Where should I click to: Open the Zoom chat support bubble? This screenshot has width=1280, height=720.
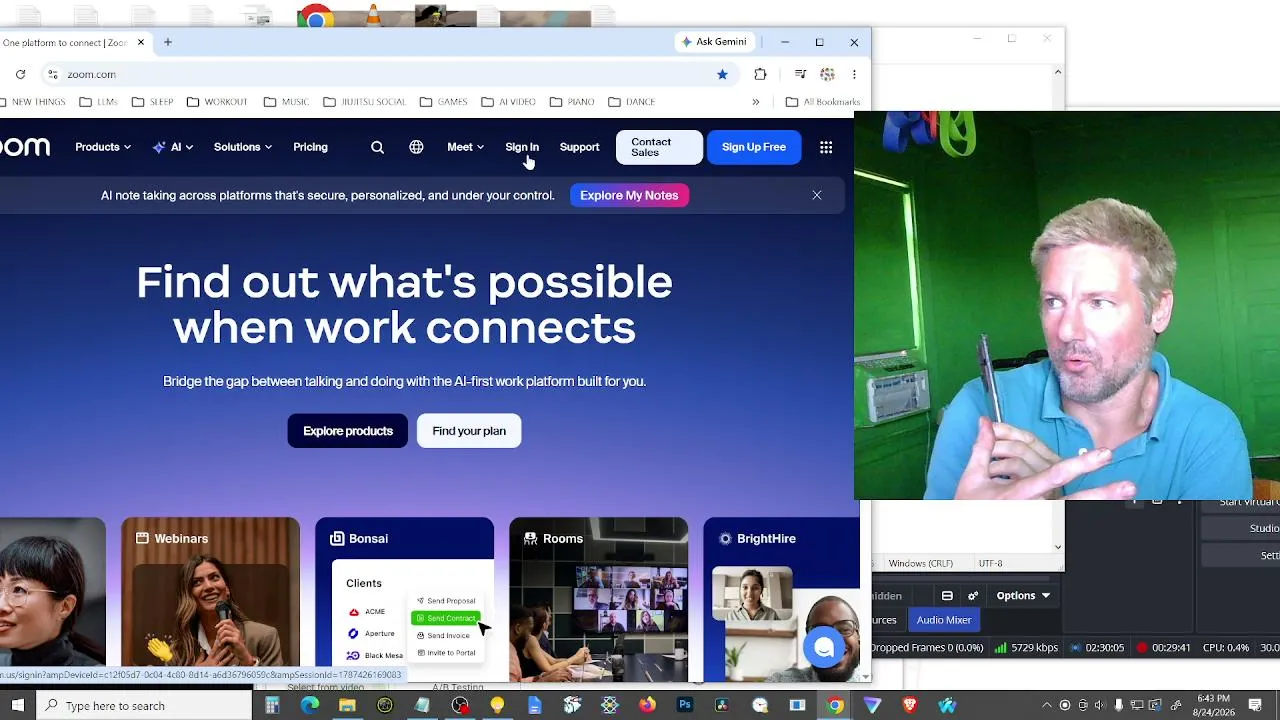[x=824, y=648]
